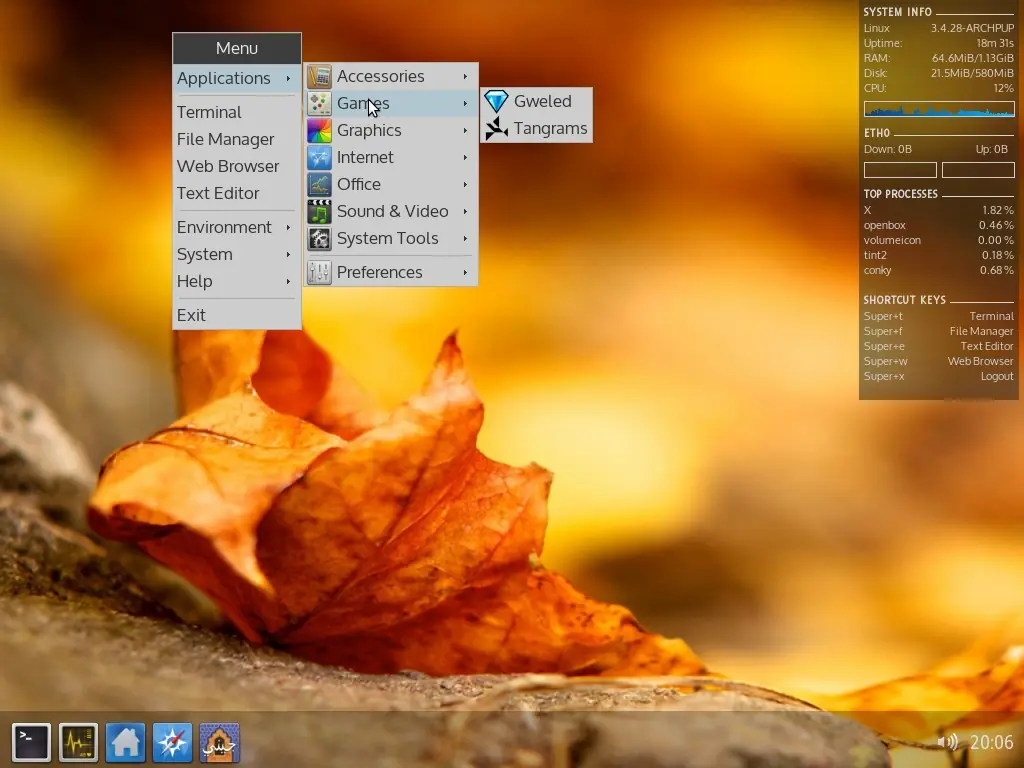Click the RAM 64.6MiB/1.13GiB value
Image resolution: width=1024 pixels, height=768 pixels.
coord(972,58)
